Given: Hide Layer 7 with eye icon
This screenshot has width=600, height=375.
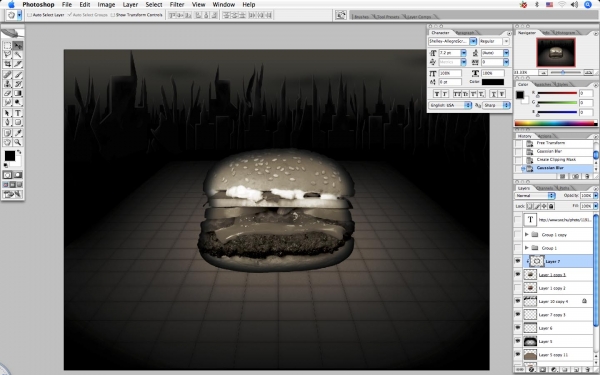Looking at the screenshot, I should (518, 261).
